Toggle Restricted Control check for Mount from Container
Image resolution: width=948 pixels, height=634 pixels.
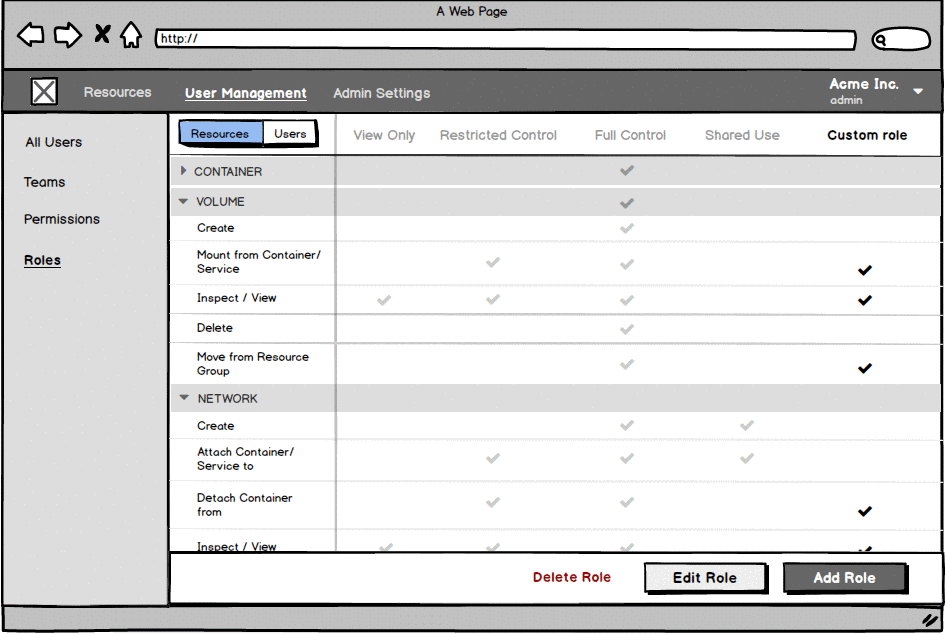(493, 262)
